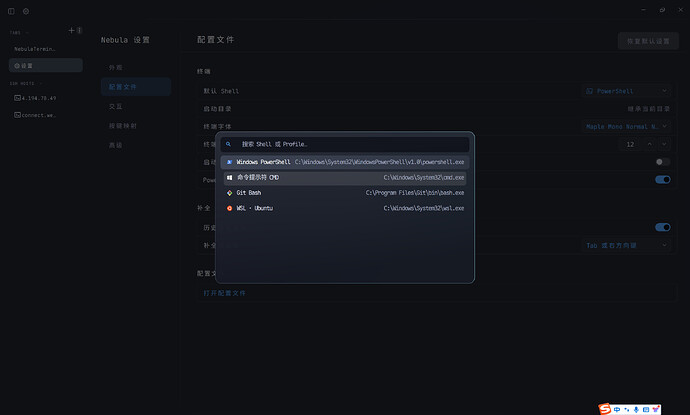Screen dimensions: 690x415
Task: Open the 默认 Shell PowerShell dropdown
Action: coord(627,91)
